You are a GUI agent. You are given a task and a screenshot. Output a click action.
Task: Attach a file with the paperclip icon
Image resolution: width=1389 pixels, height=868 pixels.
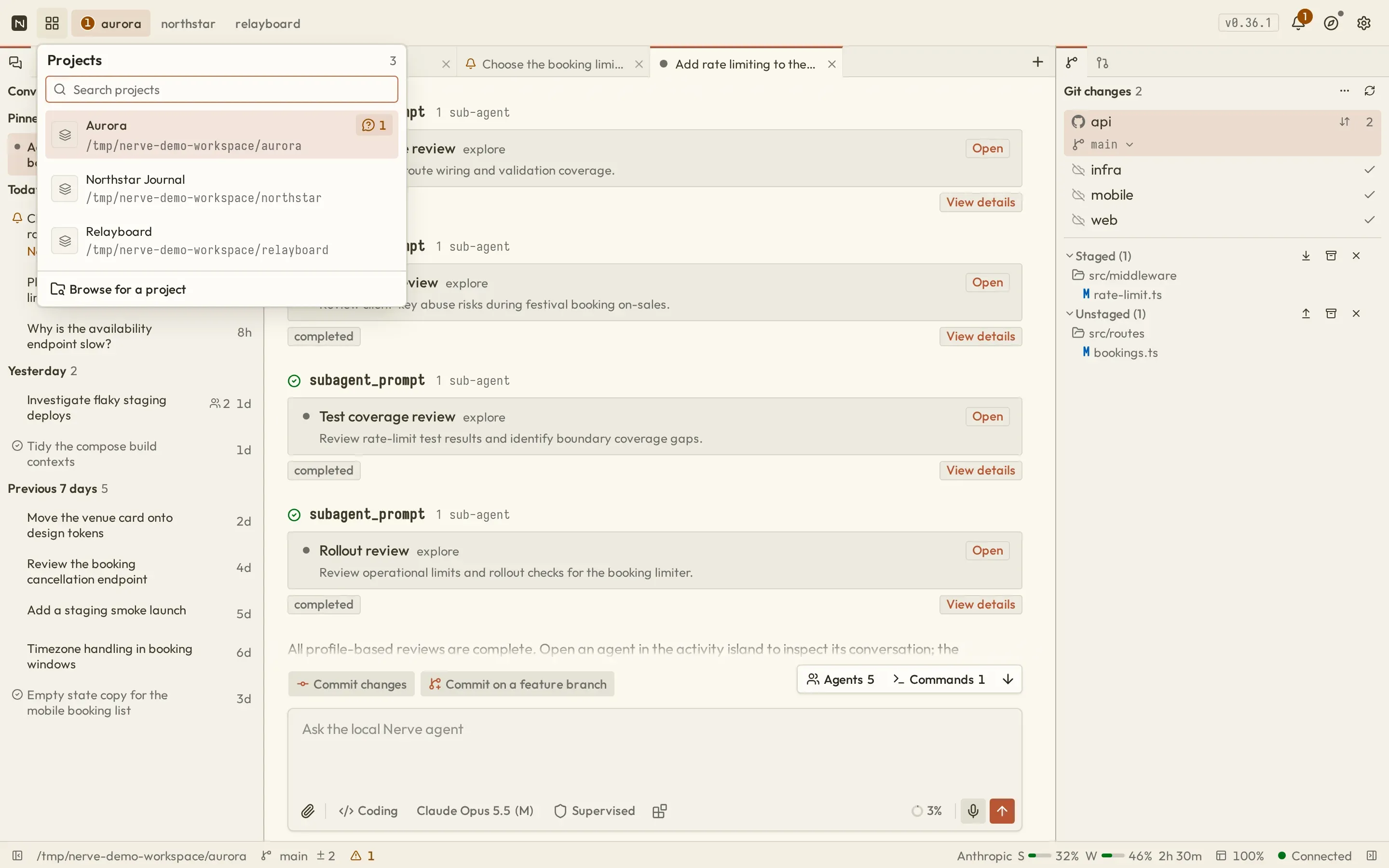pos(308,811)
